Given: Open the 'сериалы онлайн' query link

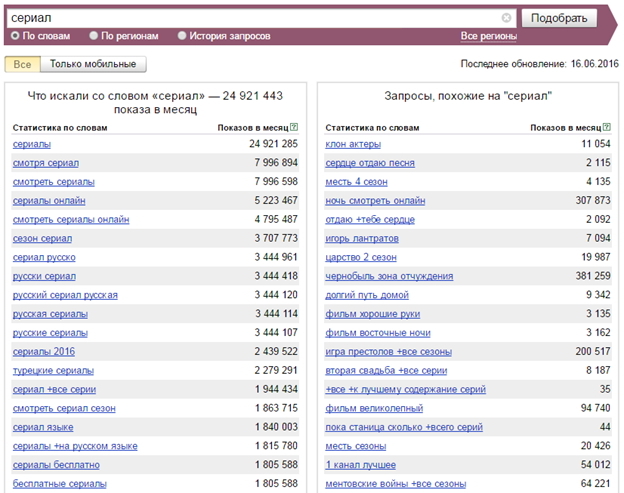Looking at the screenshot, I should [x=49, y=201].
